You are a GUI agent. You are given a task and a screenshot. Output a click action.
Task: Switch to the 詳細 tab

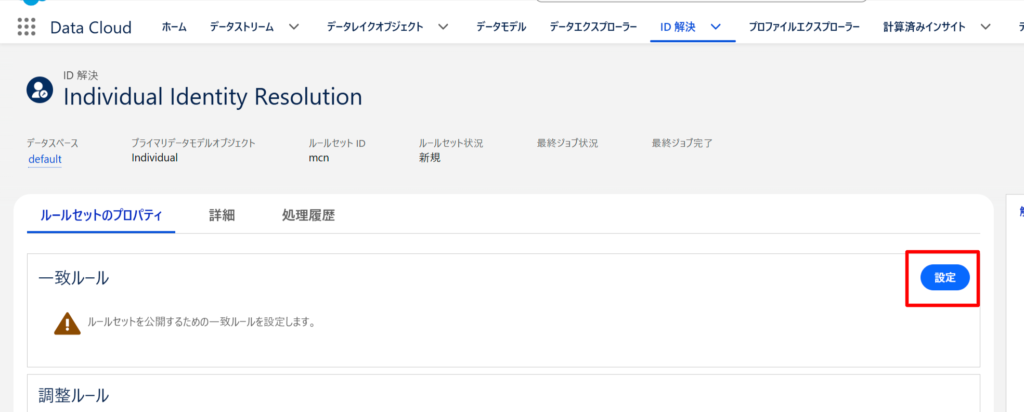coord(222,215)
